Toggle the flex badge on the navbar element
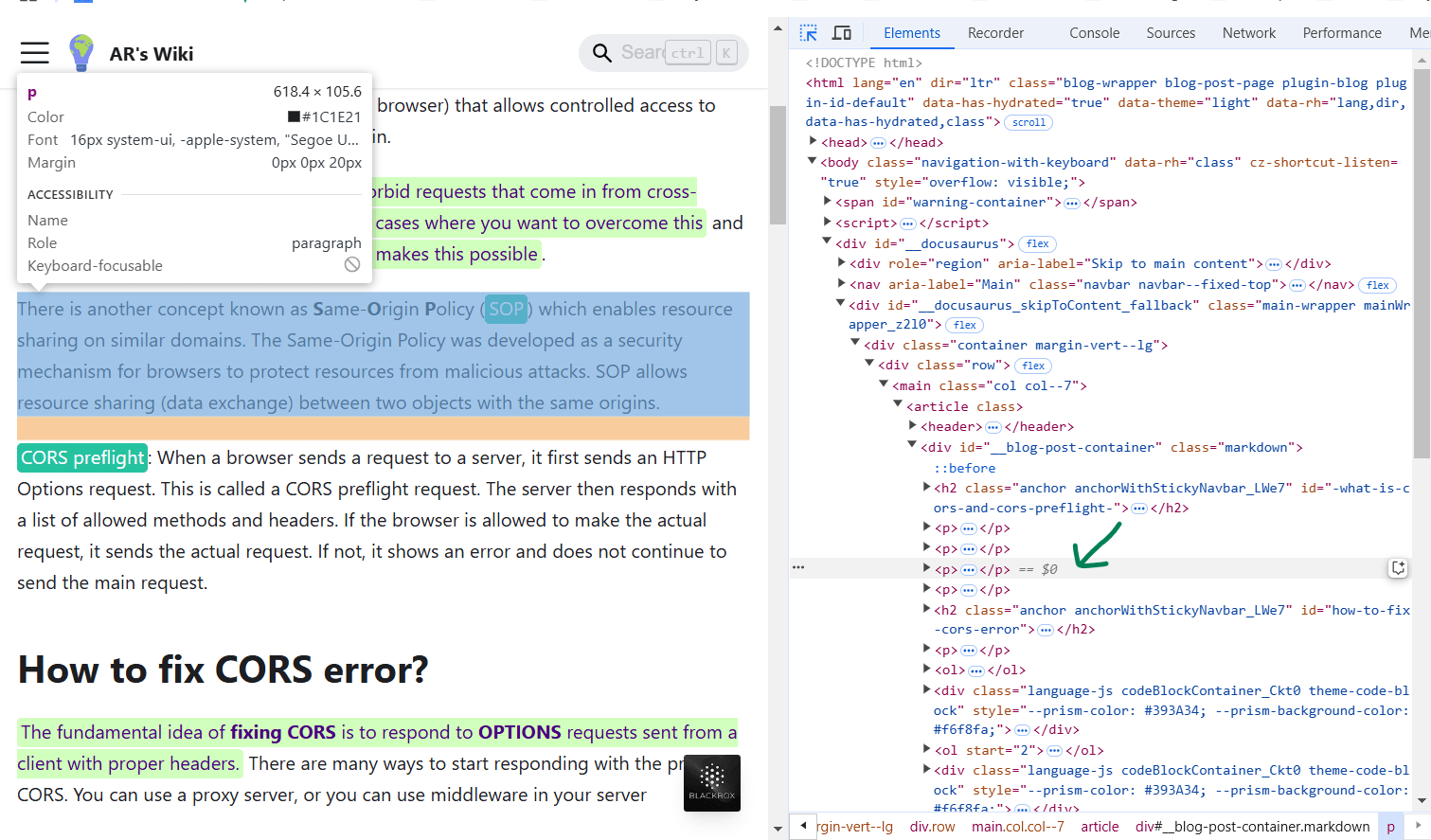The width and height of the screenshot is (1431, 840). 1377,284
